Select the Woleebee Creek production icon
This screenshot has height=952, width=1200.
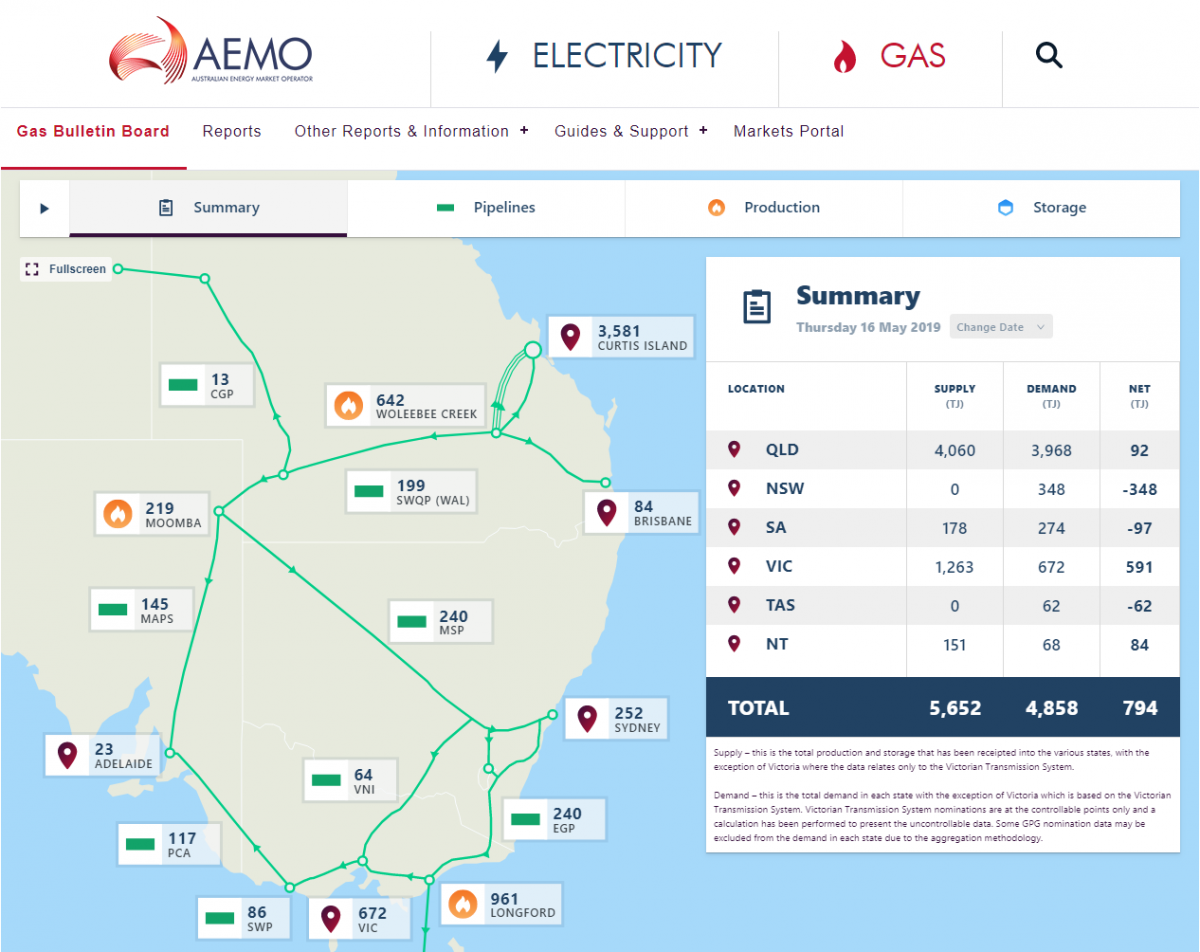348,405
